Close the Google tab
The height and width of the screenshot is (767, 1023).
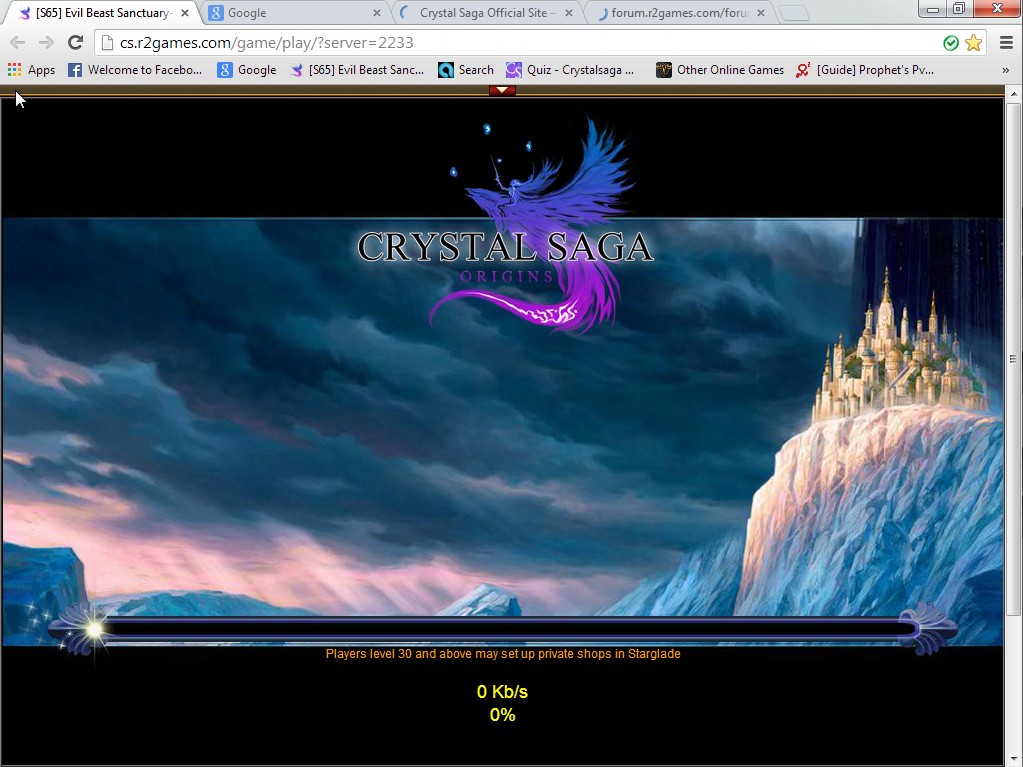pyautogui.click(x=377, y=13)
